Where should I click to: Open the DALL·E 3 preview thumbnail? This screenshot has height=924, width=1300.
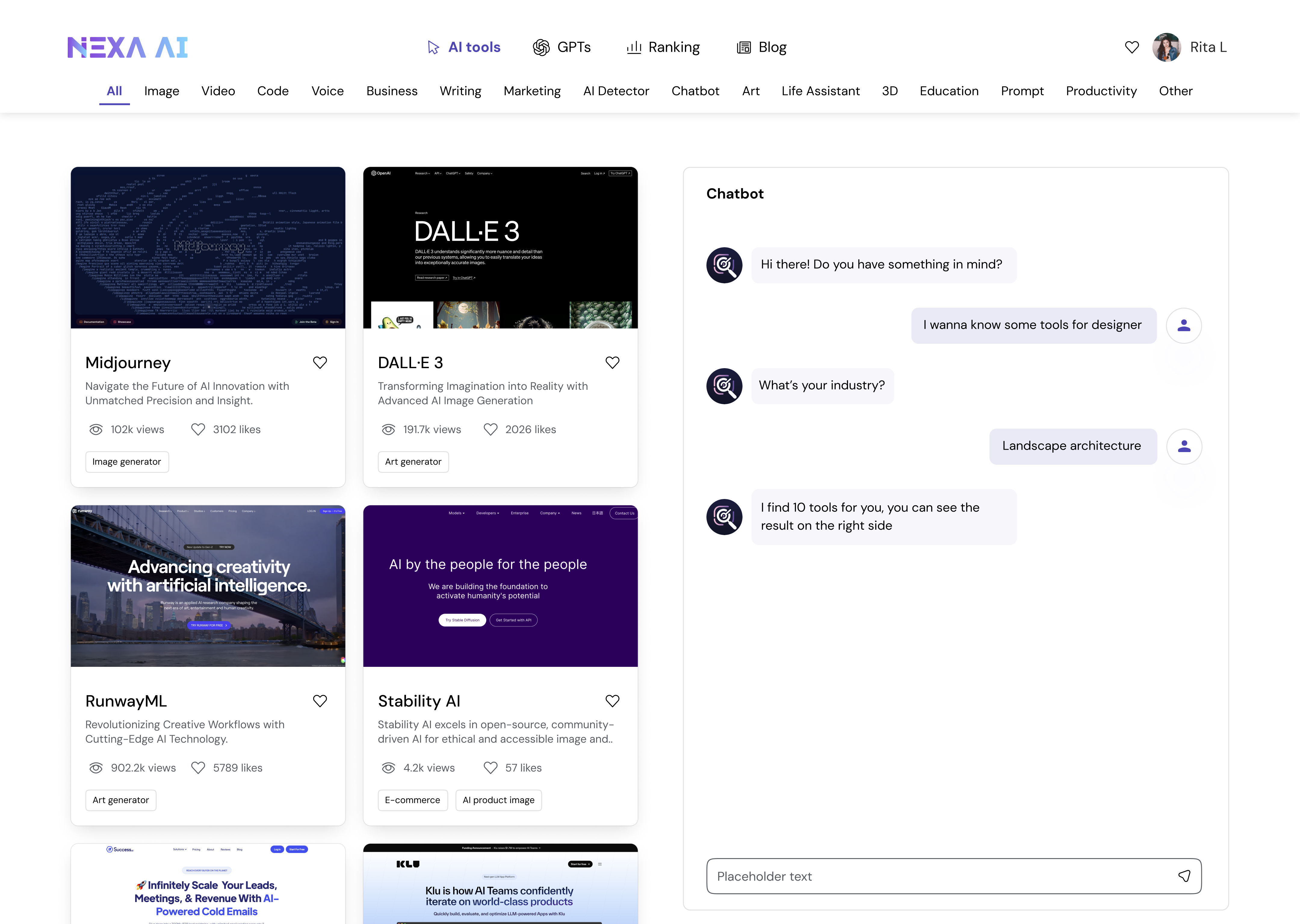(x=500, y=248)
